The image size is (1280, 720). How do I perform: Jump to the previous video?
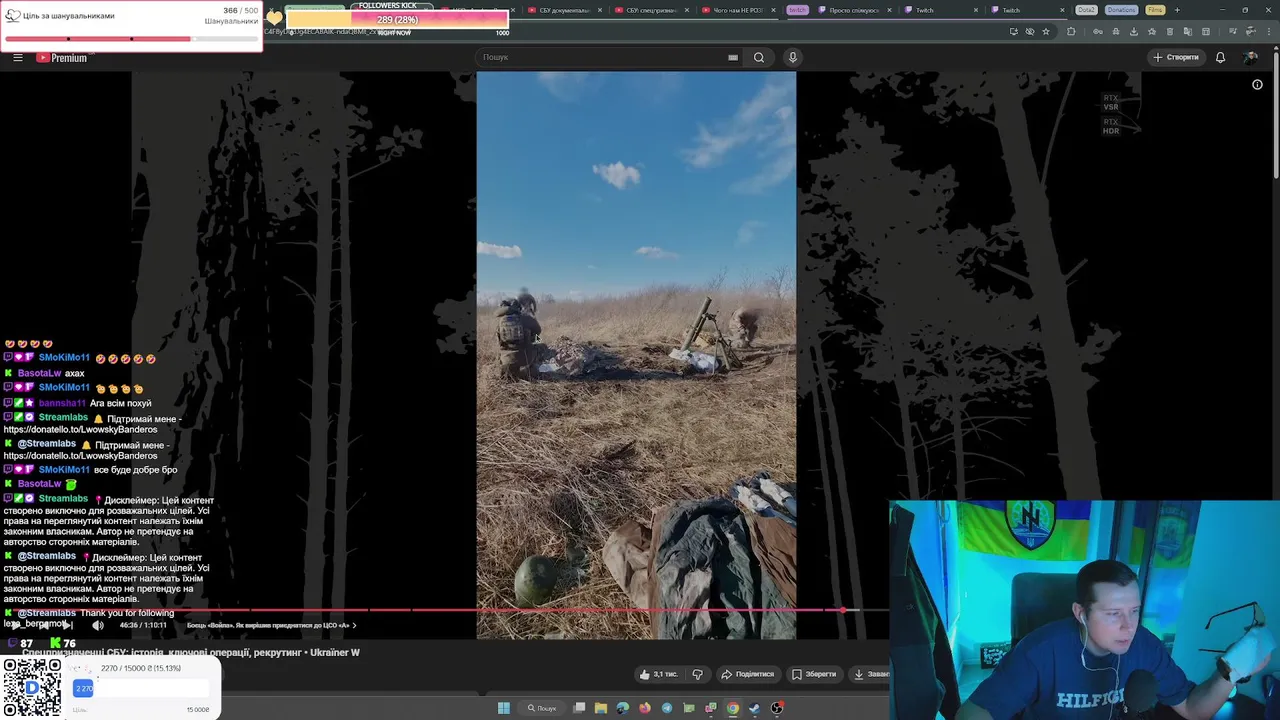point(44,626)
